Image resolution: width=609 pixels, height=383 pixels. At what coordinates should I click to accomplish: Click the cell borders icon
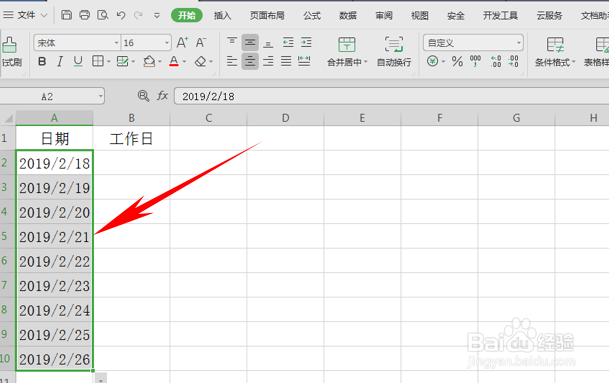pyautogui.click(x=97, y=61)
